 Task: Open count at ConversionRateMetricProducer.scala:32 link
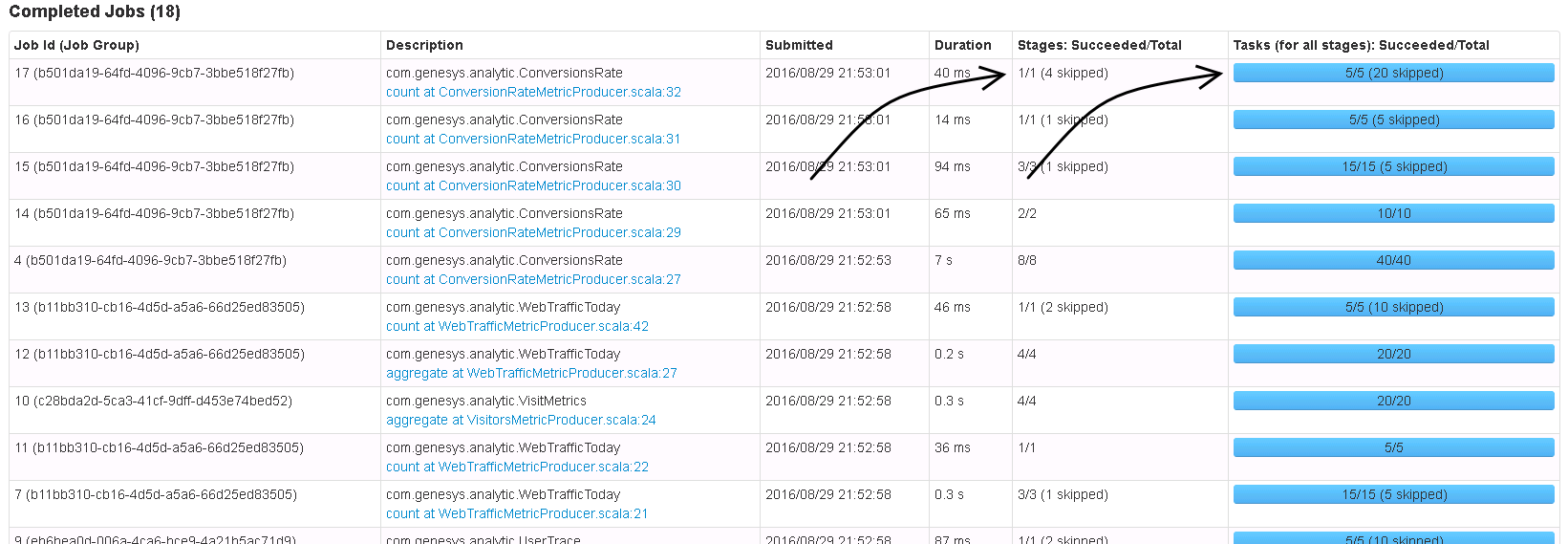tap(533, 92)
